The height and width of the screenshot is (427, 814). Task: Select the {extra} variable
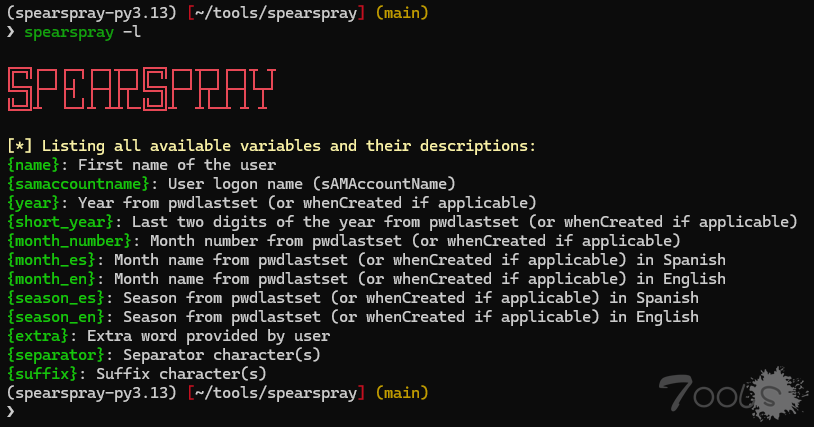42,336
